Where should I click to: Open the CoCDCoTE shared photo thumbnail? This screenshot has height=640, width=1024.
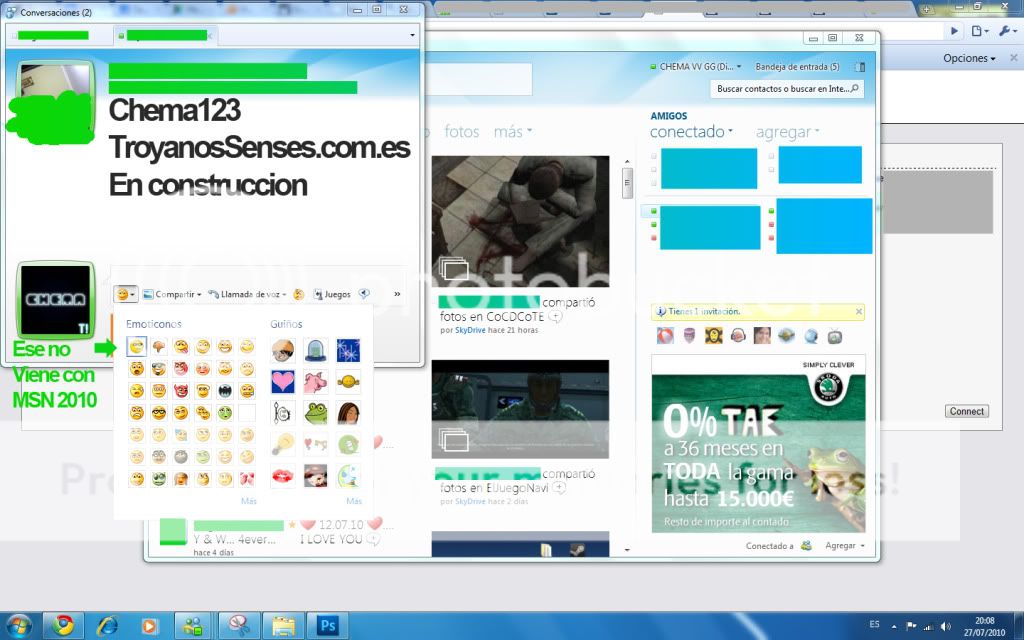coord(520,221)
